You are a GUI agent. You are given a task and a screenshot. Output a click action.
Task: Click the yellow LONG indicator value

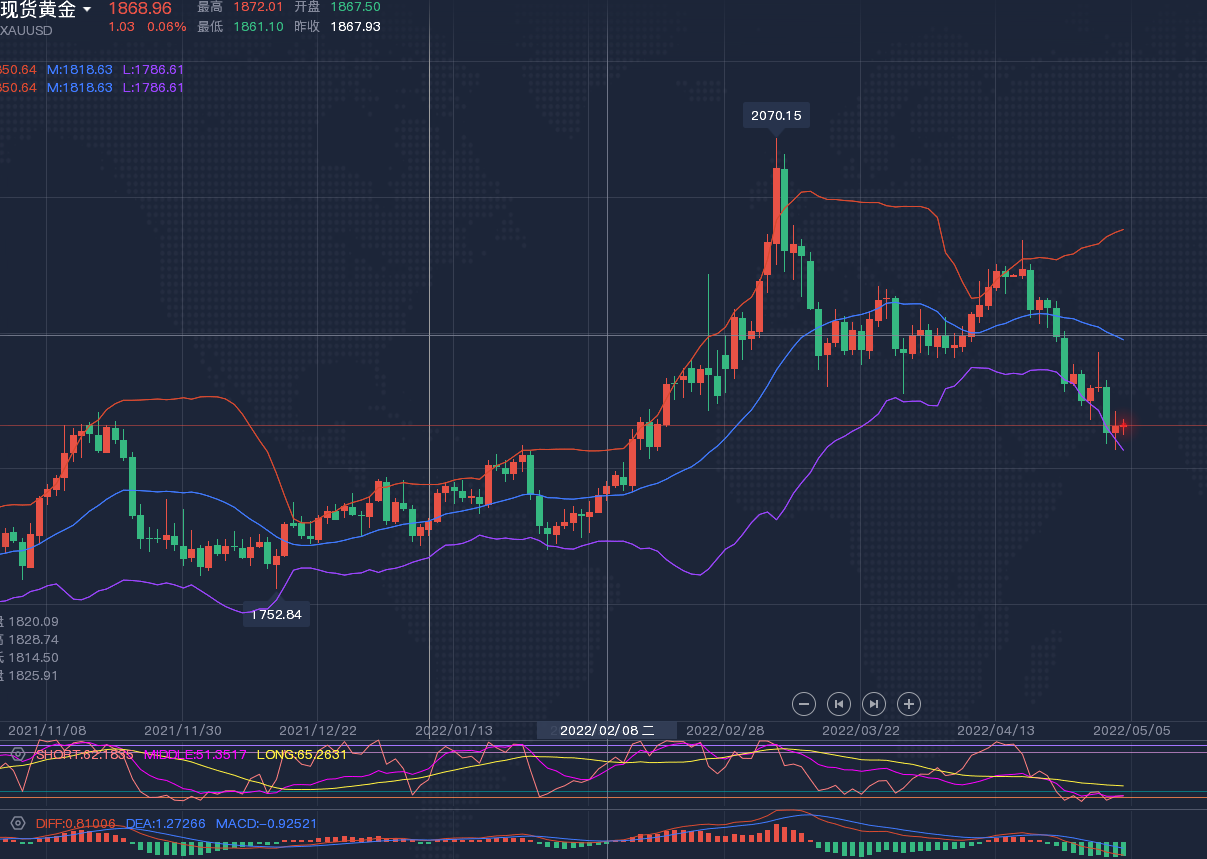pyautogui.click(x=303, y=754)
